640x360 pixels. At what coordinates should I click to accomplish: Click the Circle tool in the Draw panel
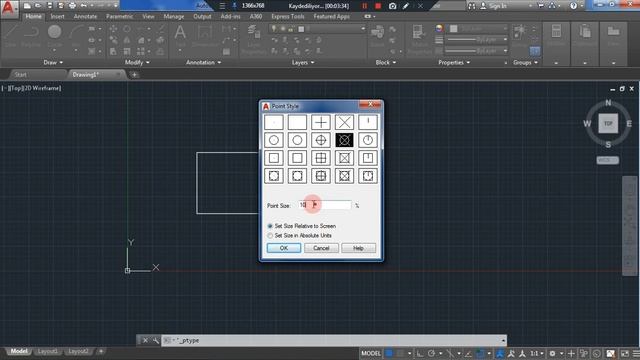54,33
